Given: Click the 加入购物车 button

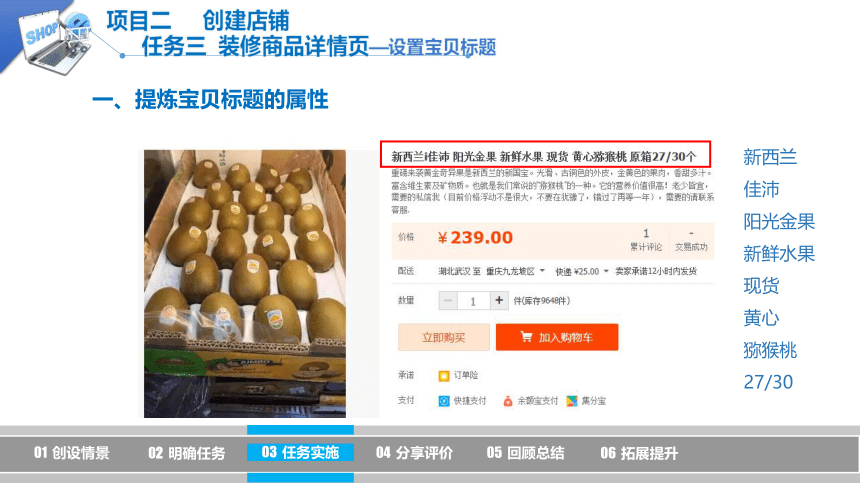Looking at the screenshot, I should [557, 337].
